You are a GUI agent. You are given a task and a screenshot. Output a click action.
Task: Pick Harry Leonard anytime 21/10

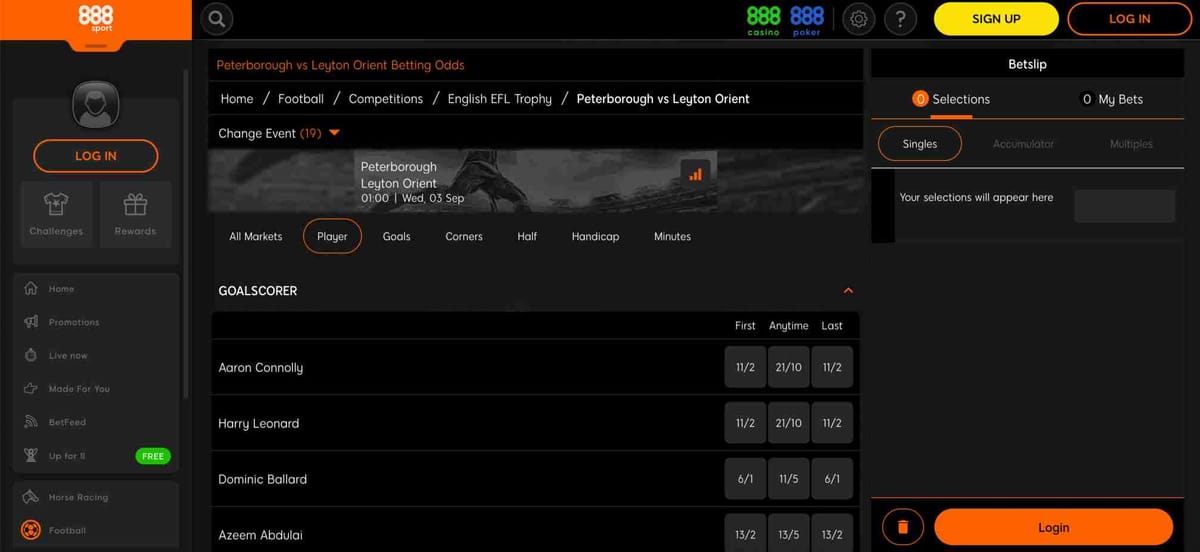tap(789, 423)
